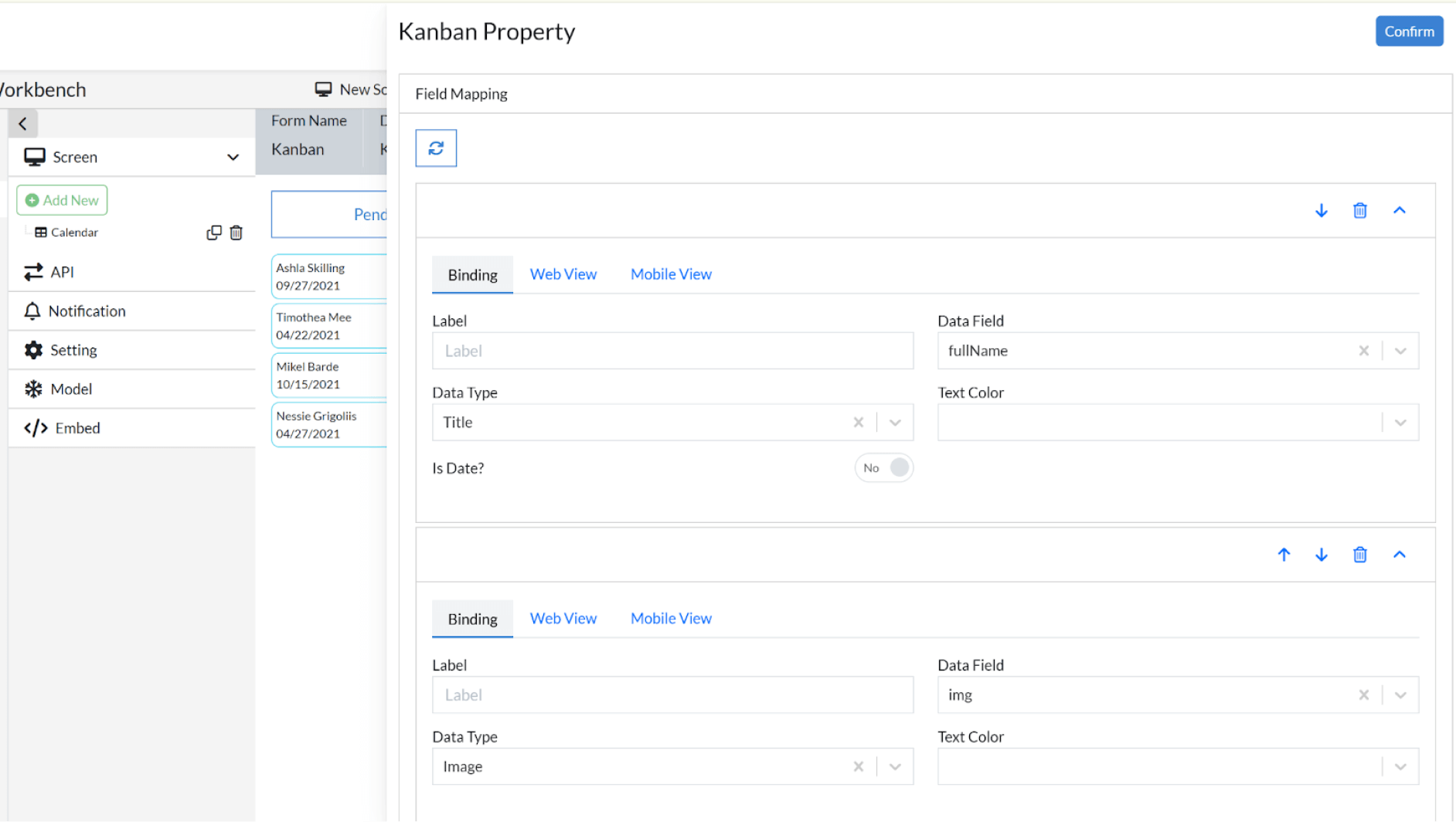
Task: Collapse the first field mapping card
Action: [x=1399, y=210]
